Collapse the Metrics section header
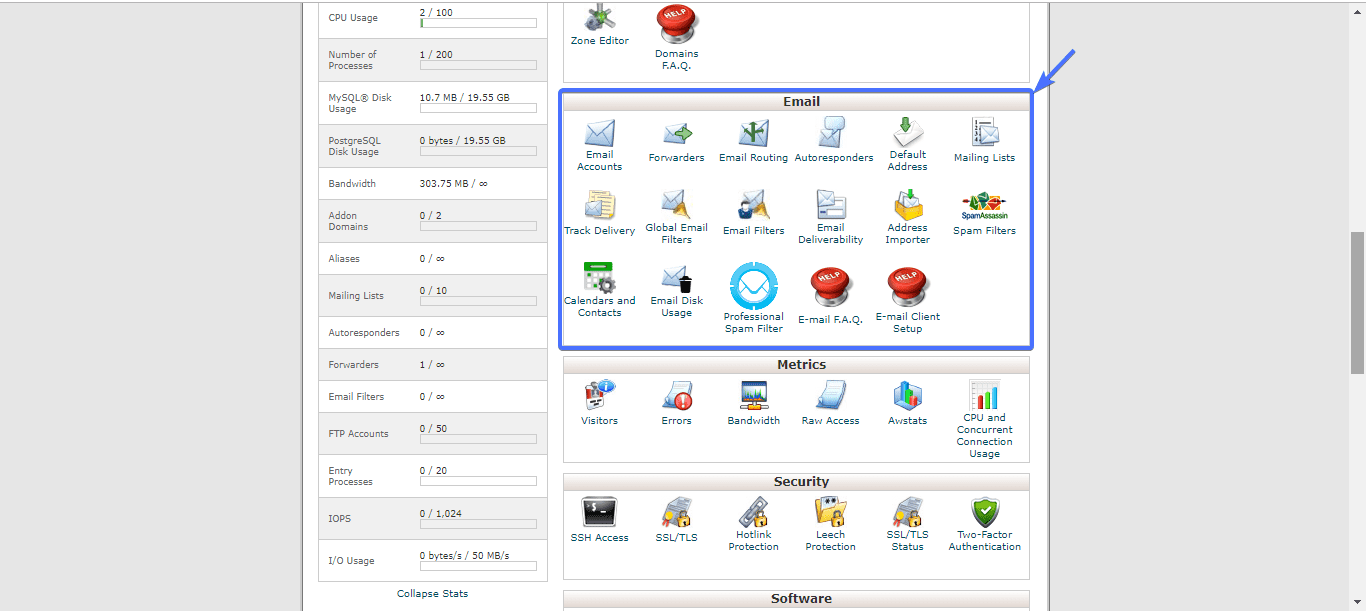Screen dimensions: 1366x611 point(796,365)
